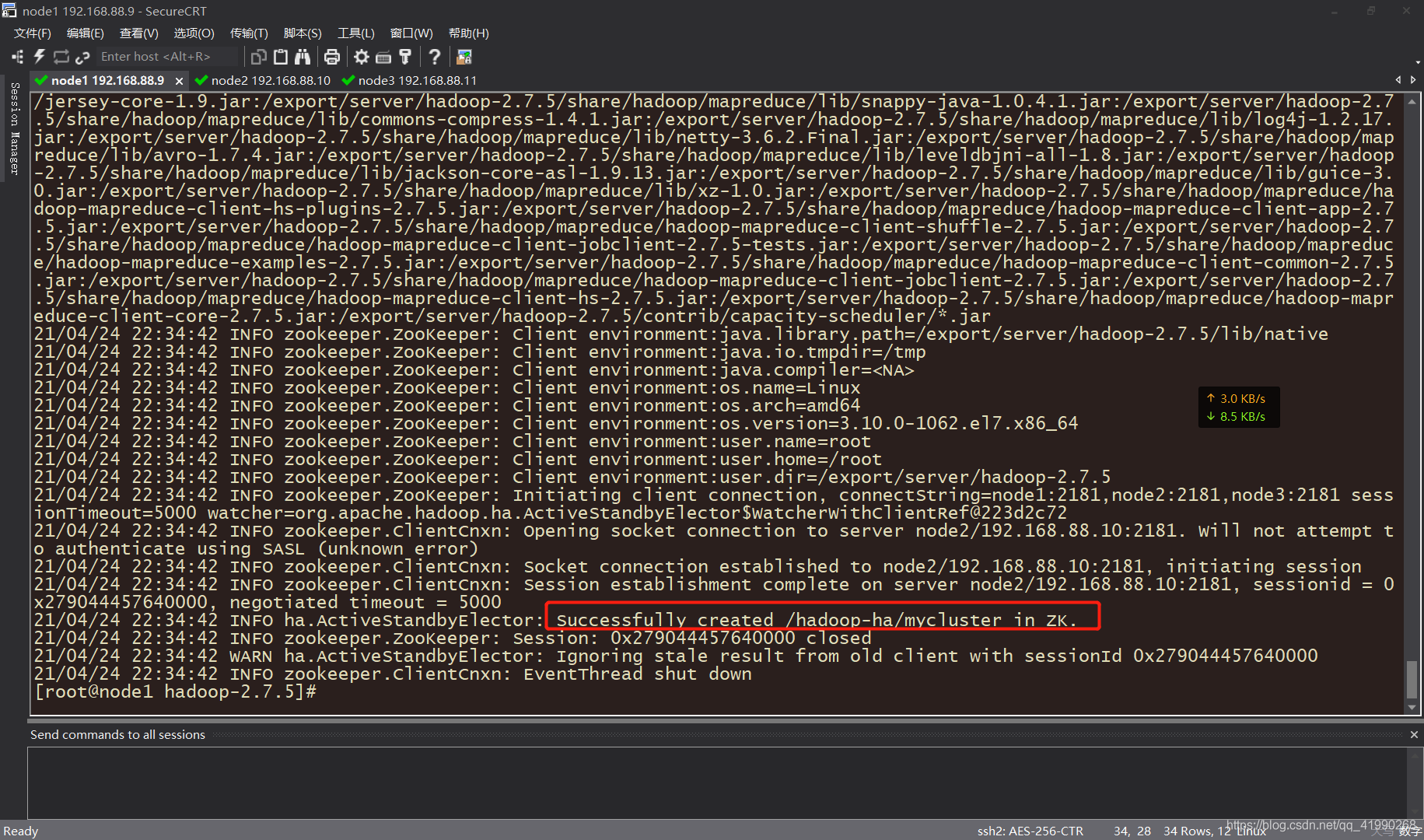
Task: Open the keymap editor keyboard icon
Action: [383, 57]
